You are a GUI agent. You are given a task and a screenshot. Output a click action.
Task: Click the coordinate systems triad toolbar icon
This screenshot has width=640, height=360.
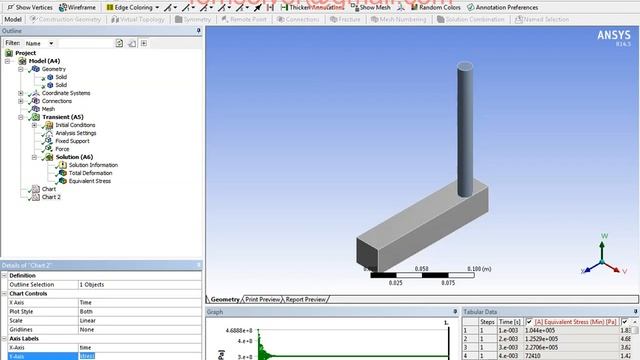coord(401,7)
